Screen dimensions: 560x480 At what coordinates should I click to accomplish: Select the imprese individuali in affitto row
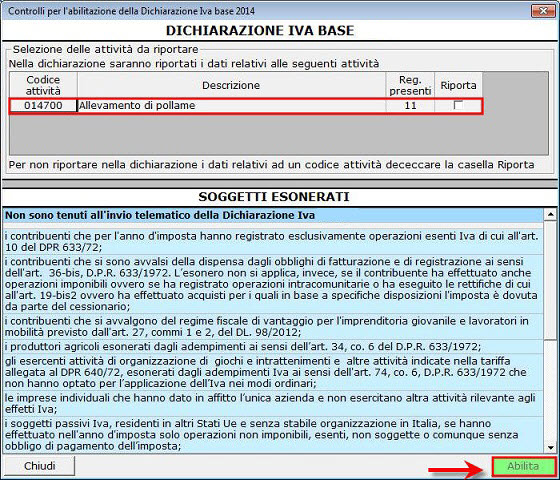coord(273,403)
